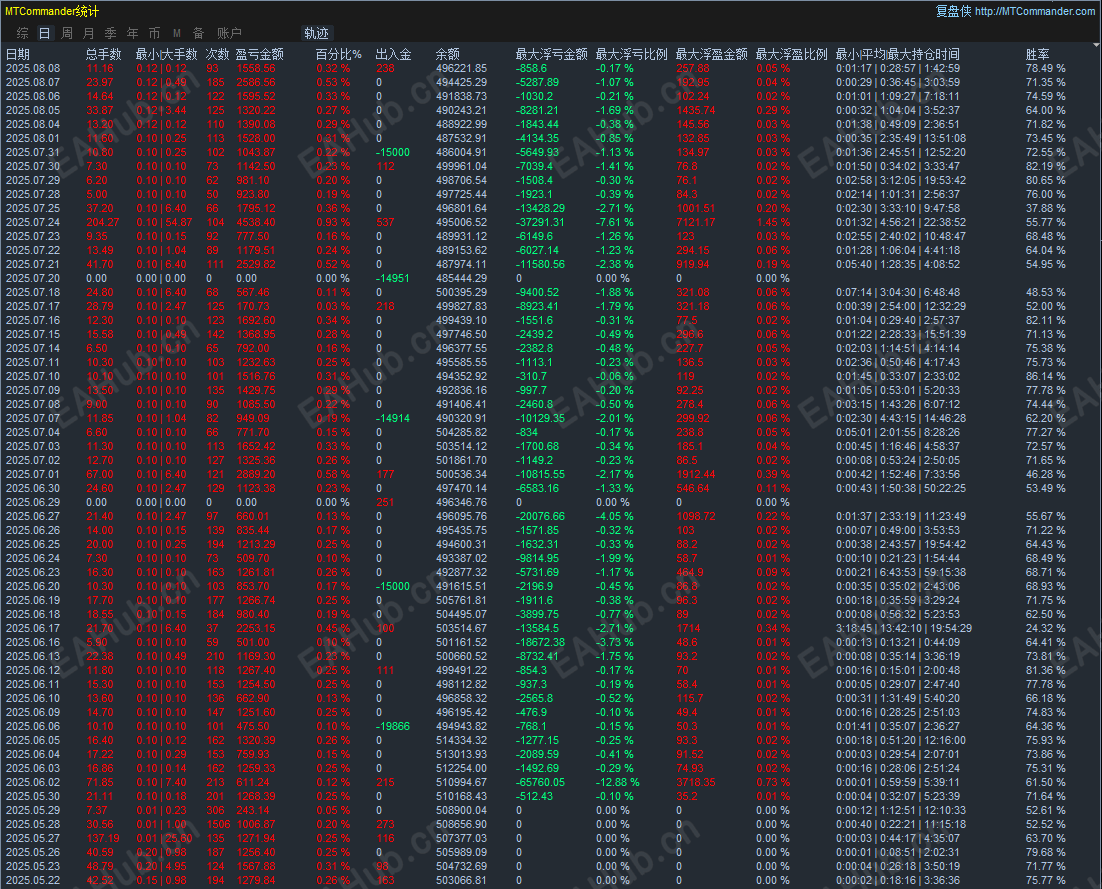Image resolution: width=1102 pixels, height=889 pixels.
Task: Click floating loss -65760.05 on 2025.06.02
Action: [x=540, y=782]
